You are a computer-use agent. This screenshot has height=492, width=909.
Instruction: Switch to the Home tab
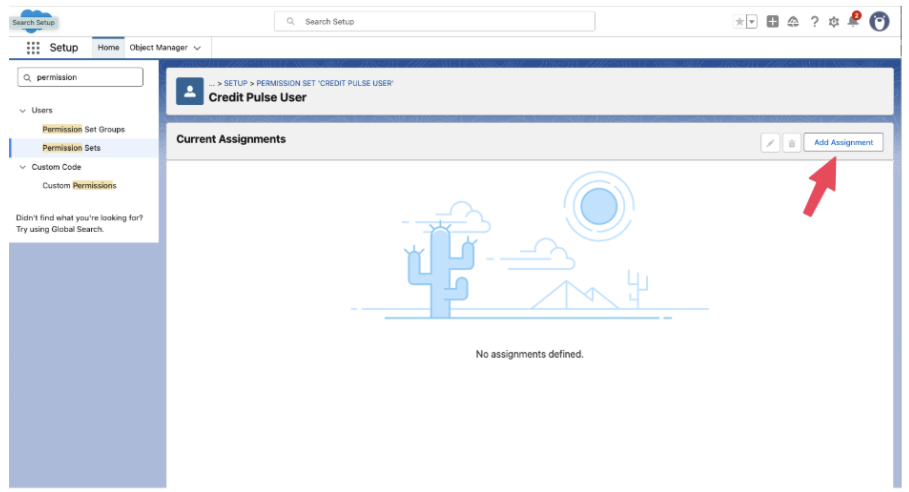point(108,48)
